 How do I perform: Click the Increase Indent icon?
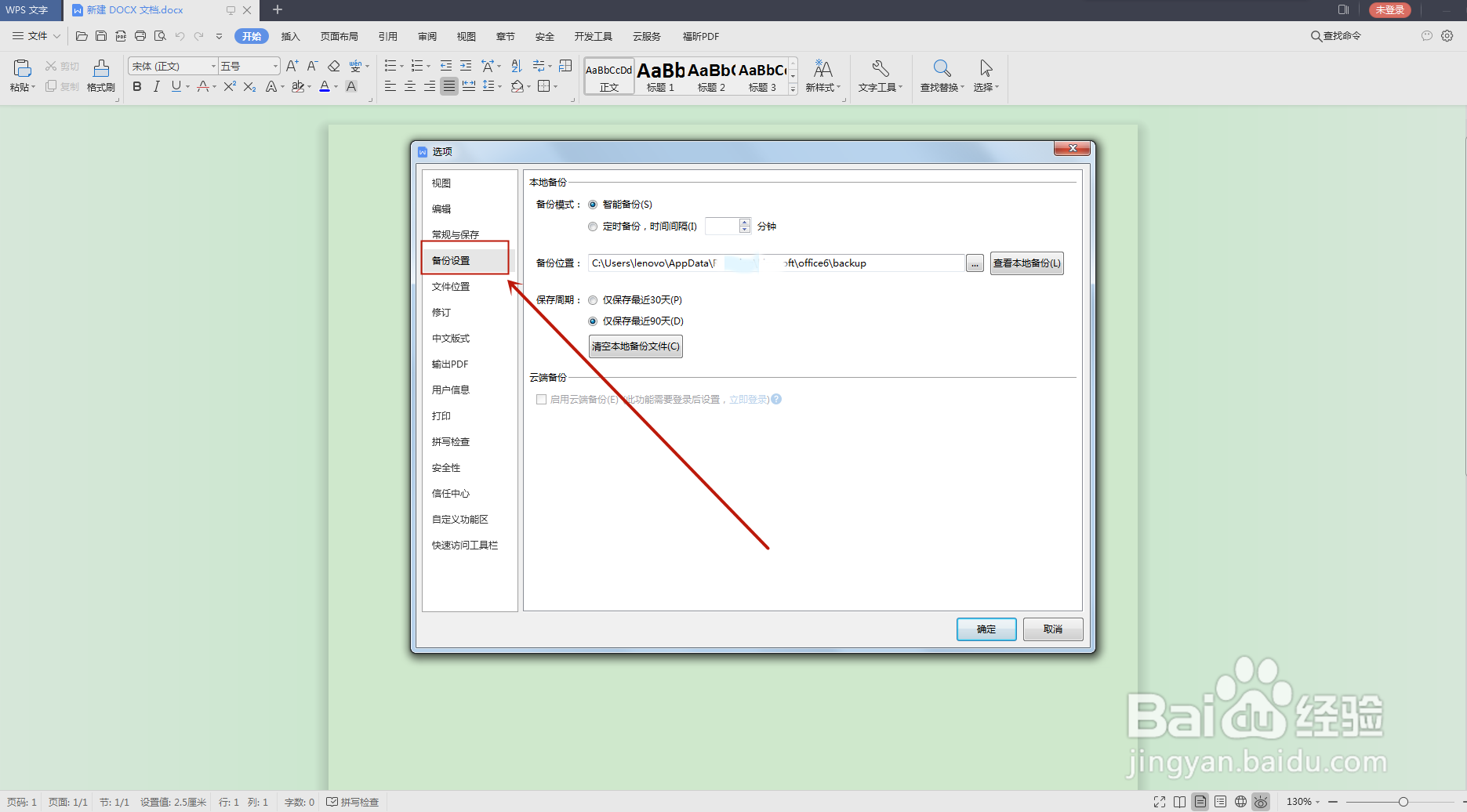pyautogui.click(x=466, y=66)
